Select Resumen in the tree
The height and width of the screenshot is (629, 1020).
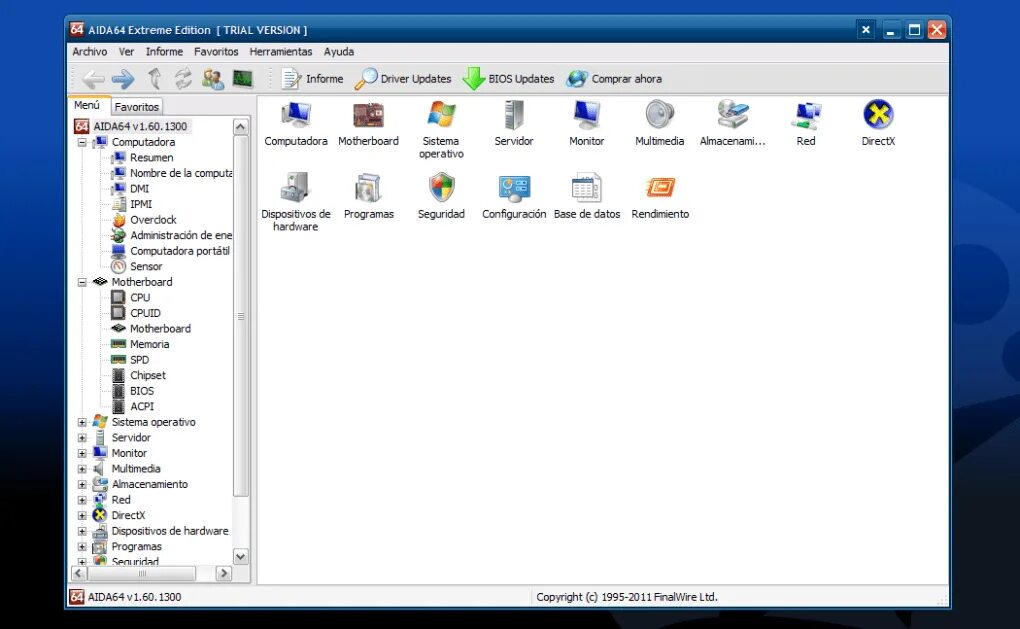coord(152,157)
